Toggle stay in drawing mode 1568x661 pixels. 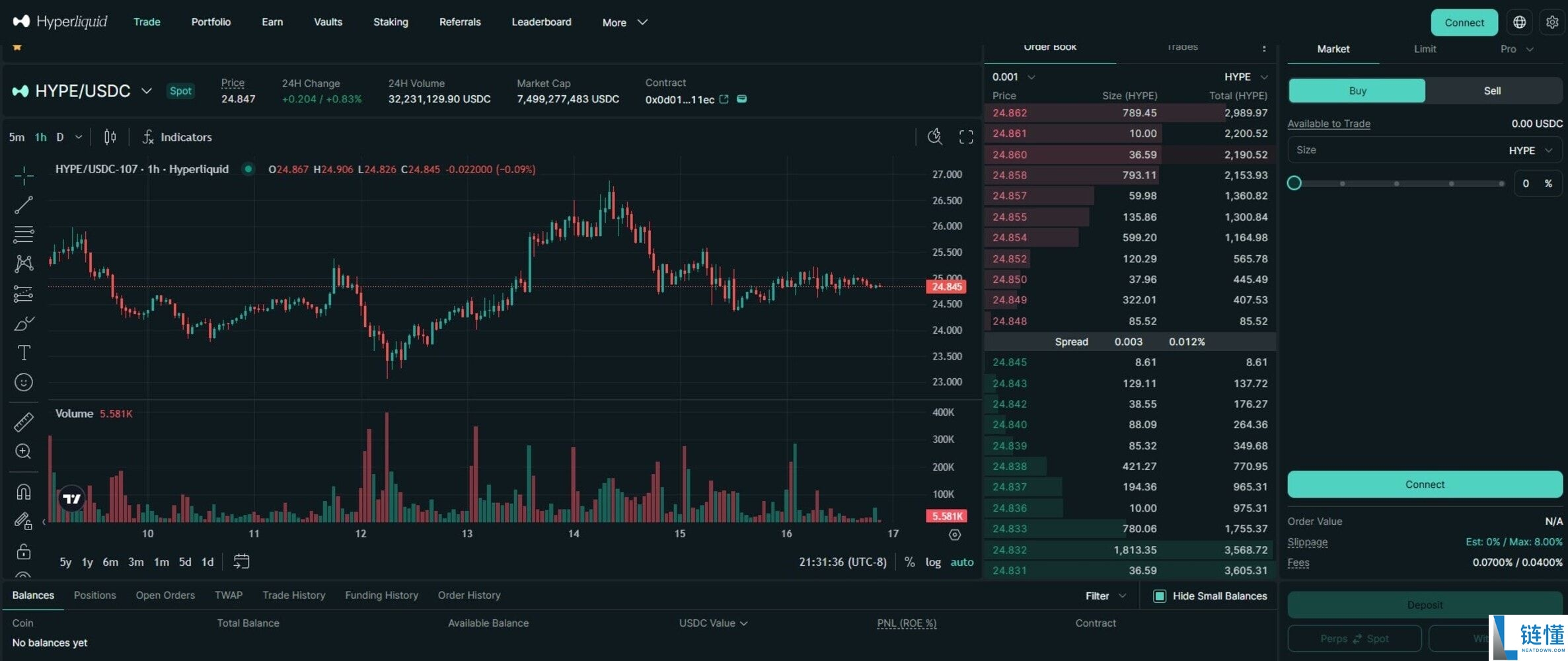pos(24,522)
